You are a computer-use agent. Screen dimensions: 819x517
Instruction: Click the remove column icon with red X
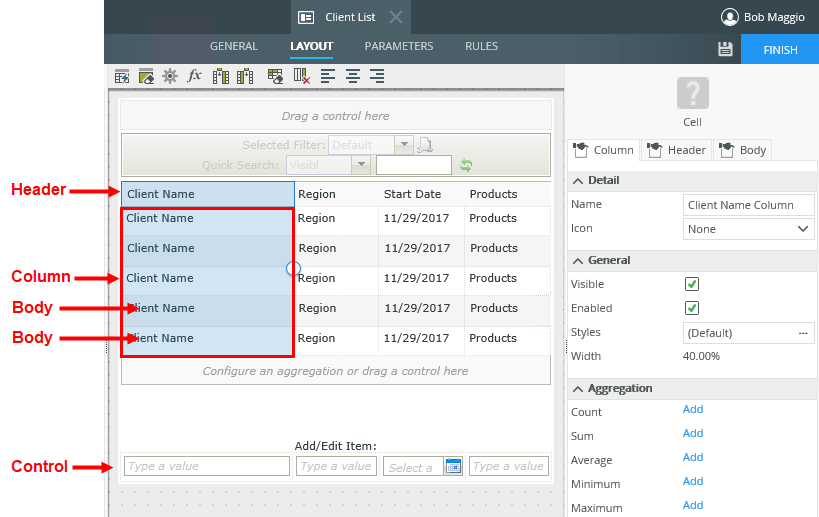click(x=302, y=76)
